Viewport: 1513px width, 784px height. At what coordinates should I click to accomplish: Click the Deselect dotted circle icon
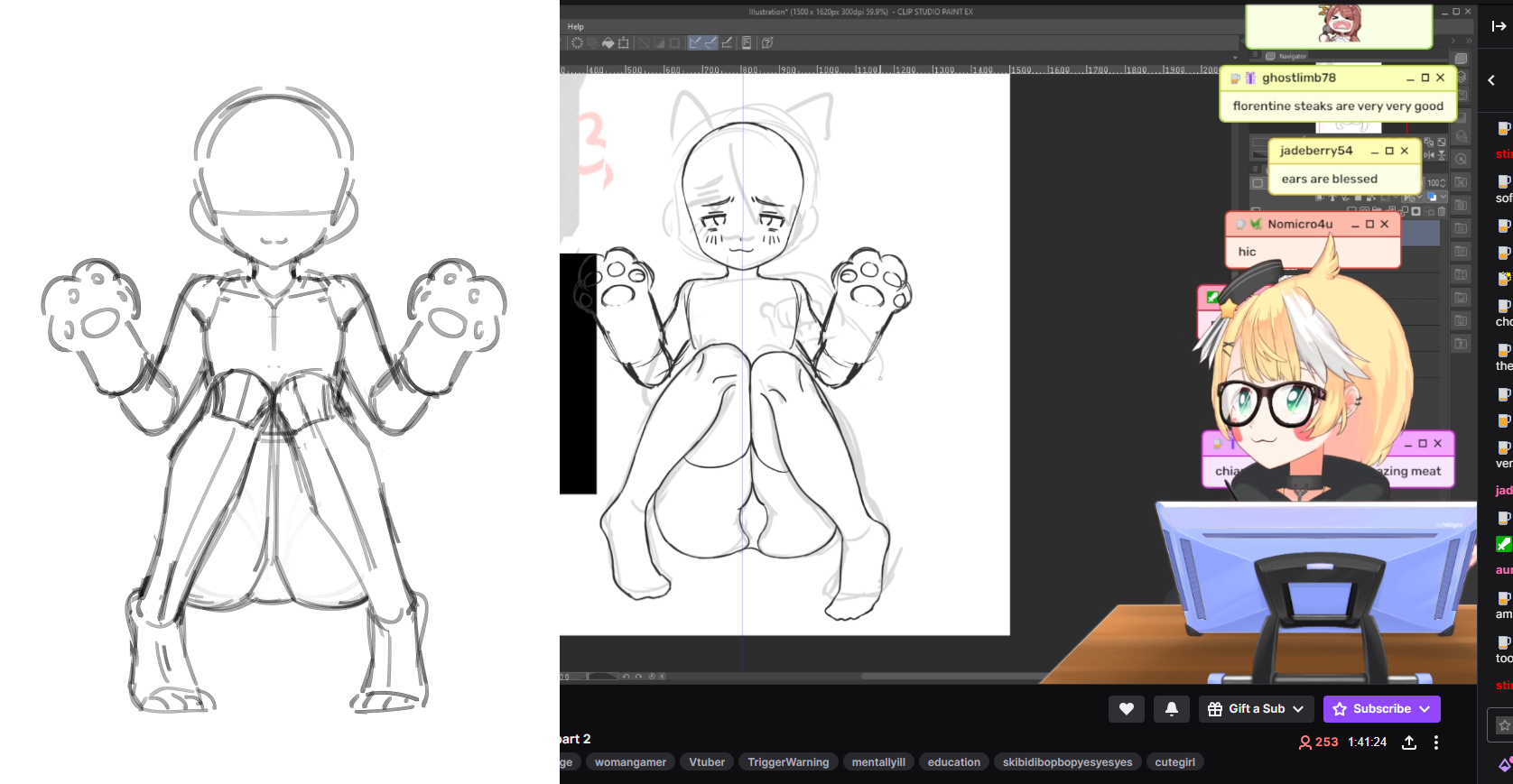[577, 43]
